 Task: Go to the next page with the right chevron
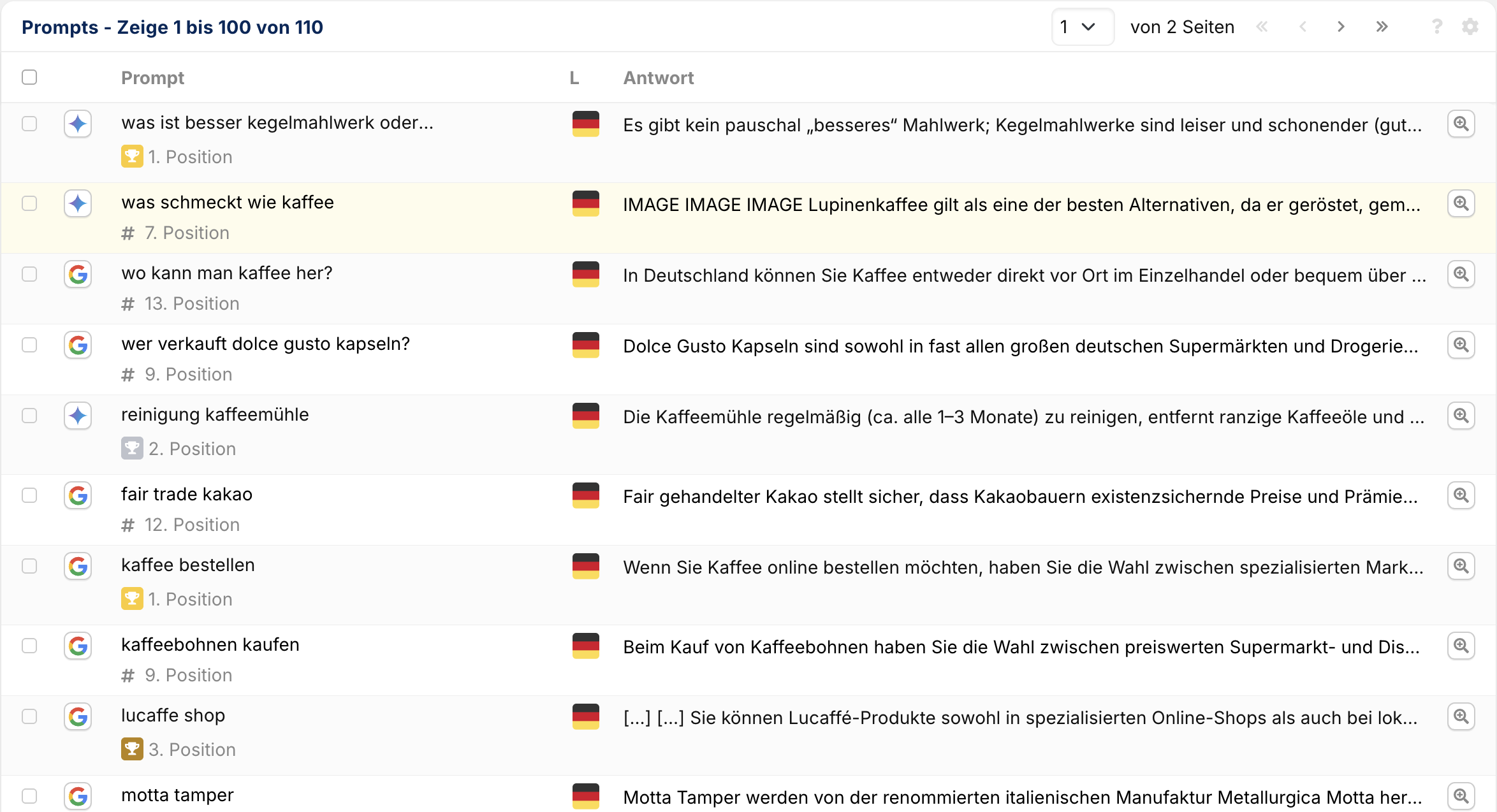(x=1341, y=27)
